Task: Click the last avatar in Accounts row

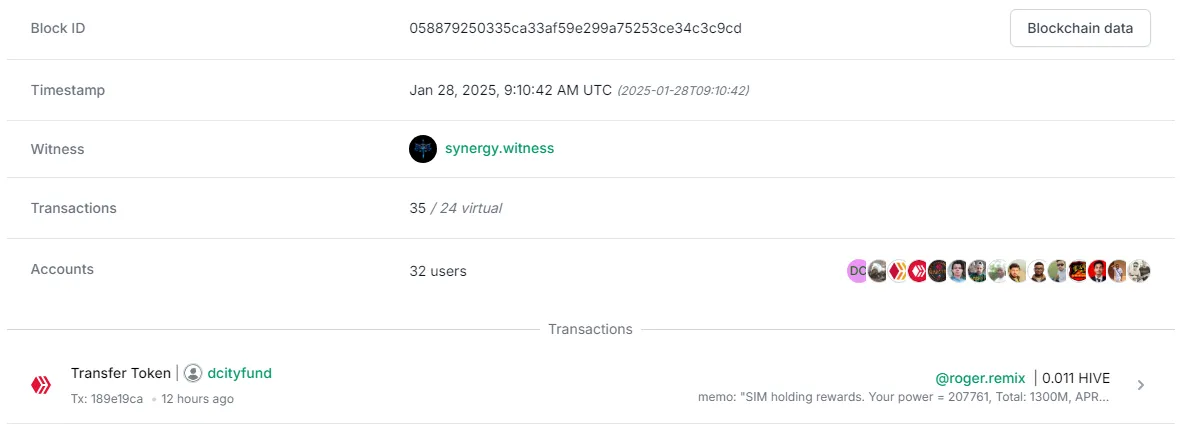Action: (x=1139, y=271)
